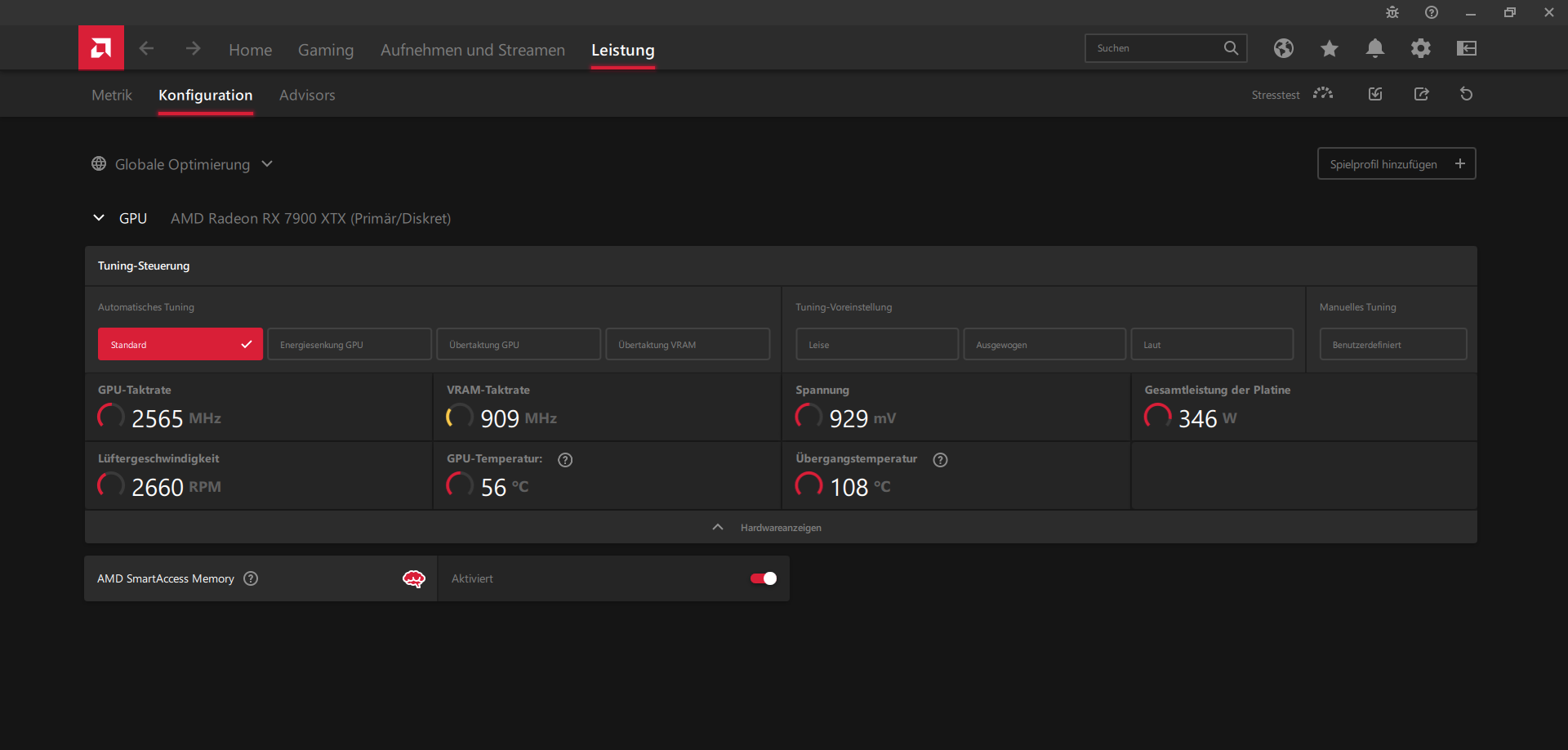Select Energiesenkung GPU tuning option
Screen dimensions: 1568x750
350,345
